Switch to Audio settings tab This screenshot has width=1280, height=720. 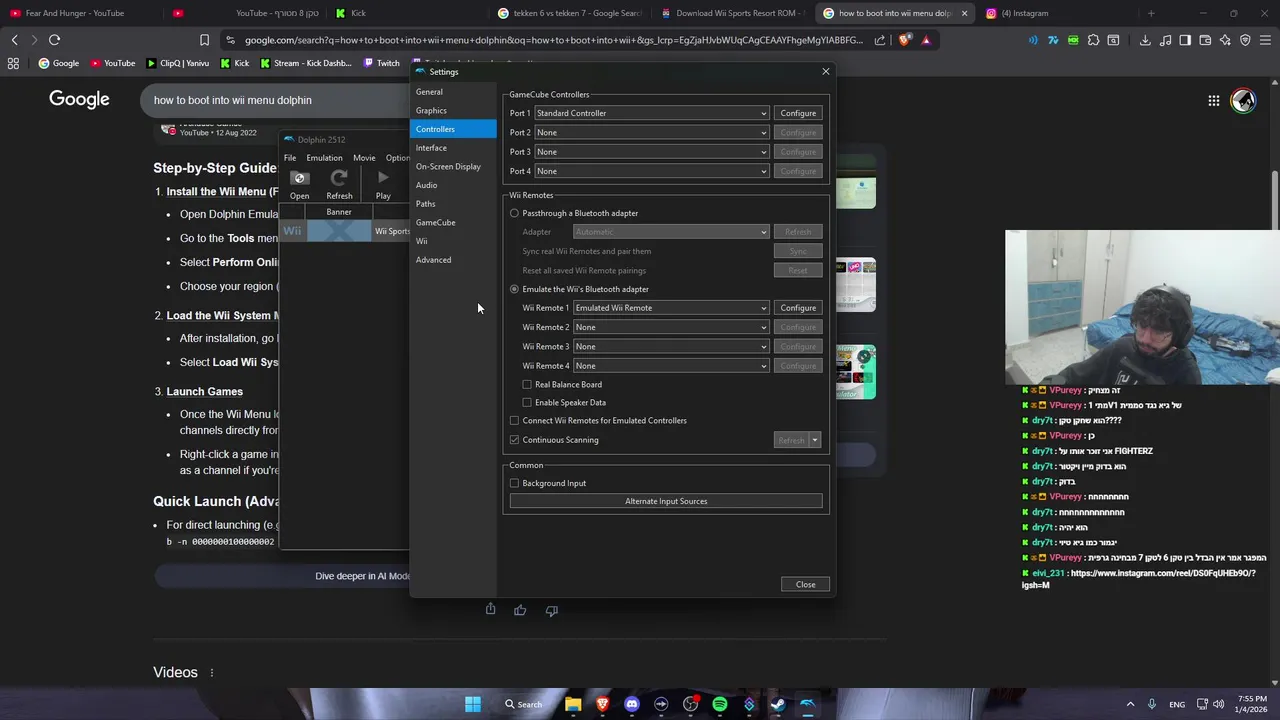click(453, 185)
